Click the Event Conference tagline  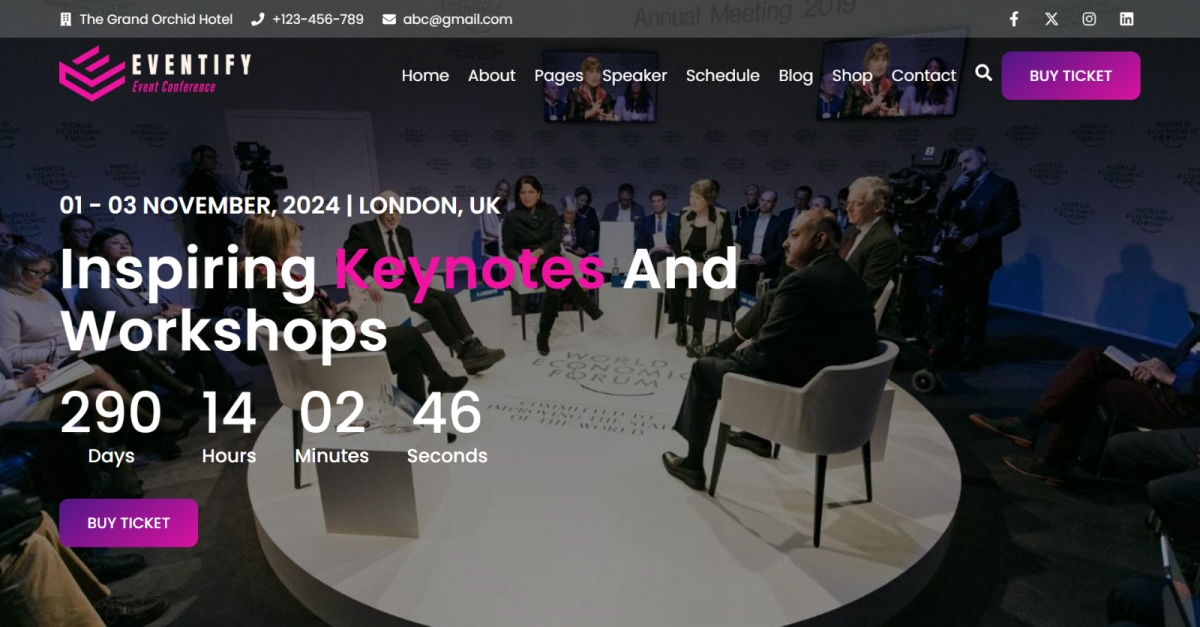click(x=174, y=87)
